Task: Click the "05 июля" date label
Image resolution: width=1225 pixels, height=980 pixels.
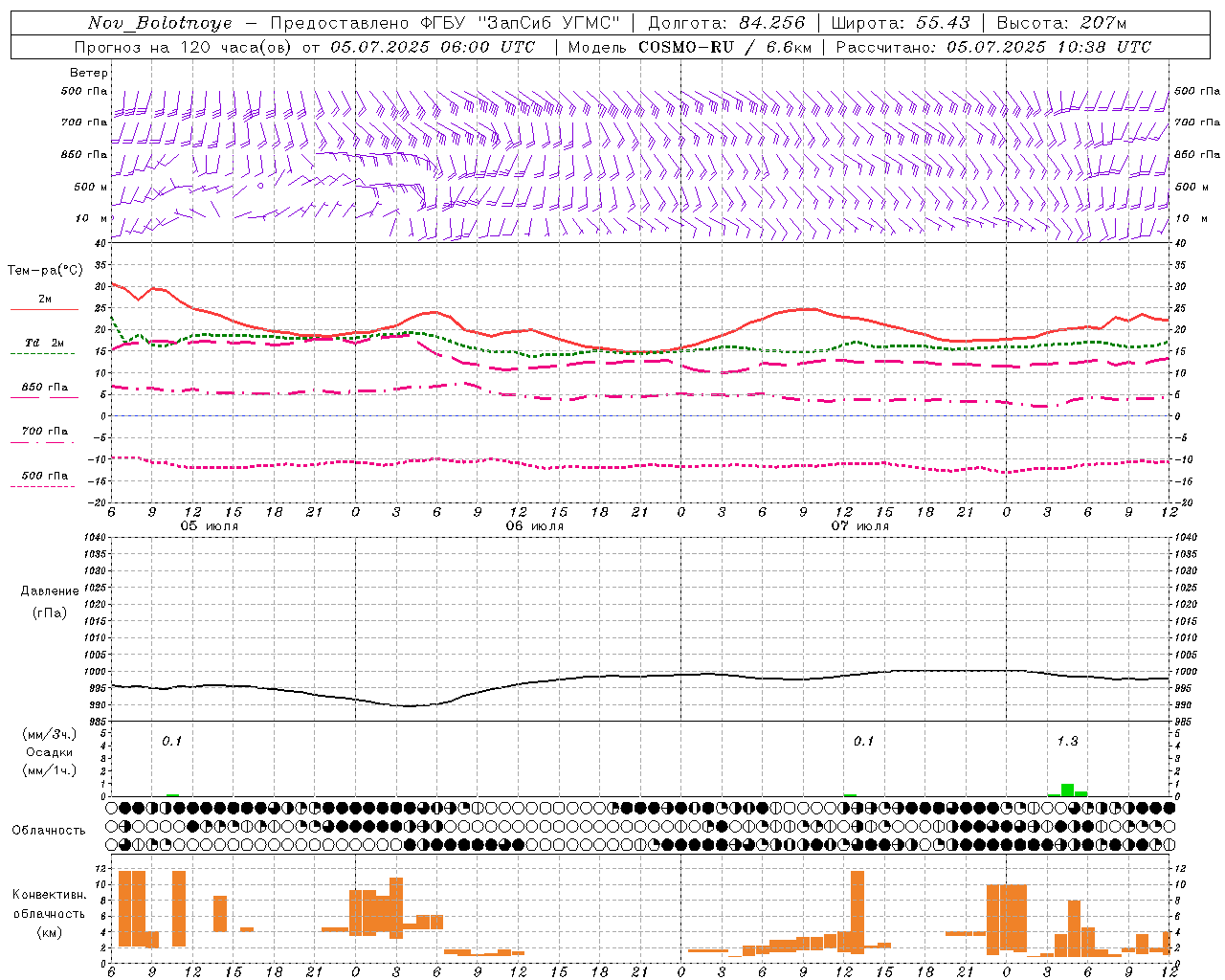Action: (210, 526)
